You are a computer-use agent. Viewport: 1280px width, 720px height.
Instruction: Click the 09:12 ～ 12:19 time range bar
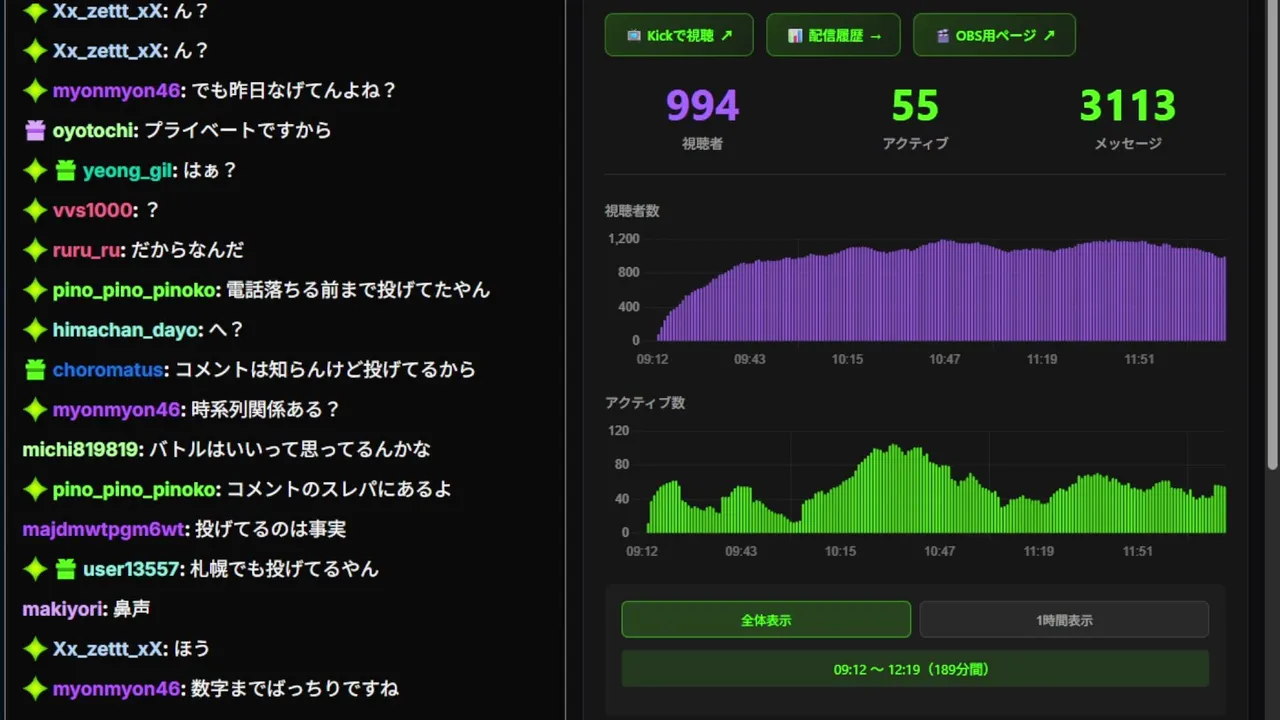point(915,669)
